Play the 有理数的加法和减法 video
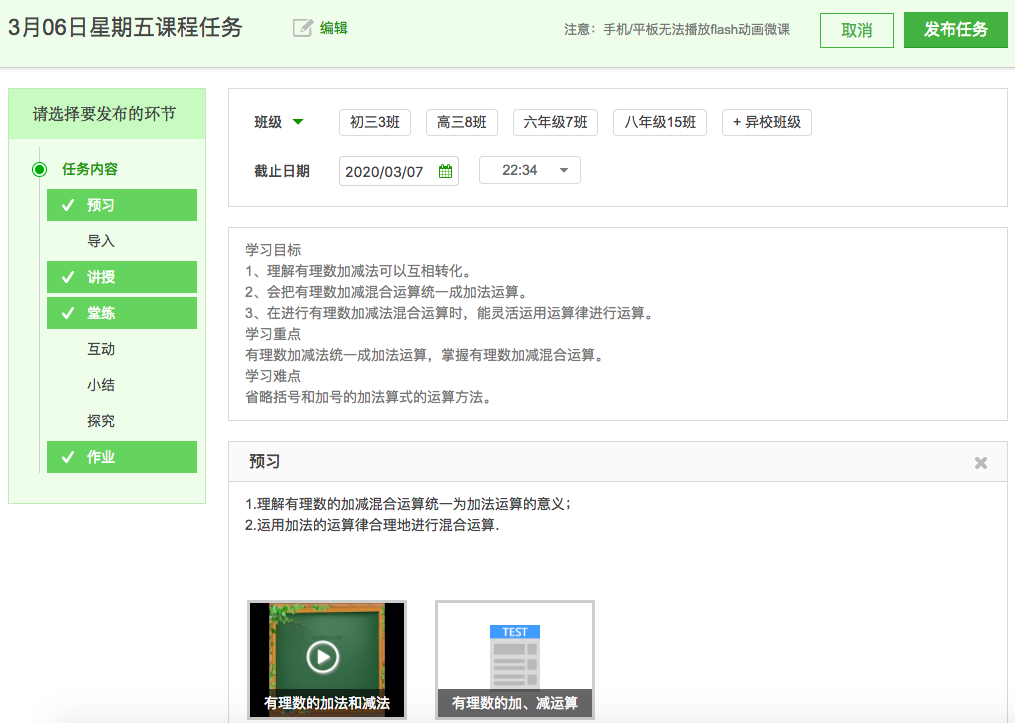 327,660
